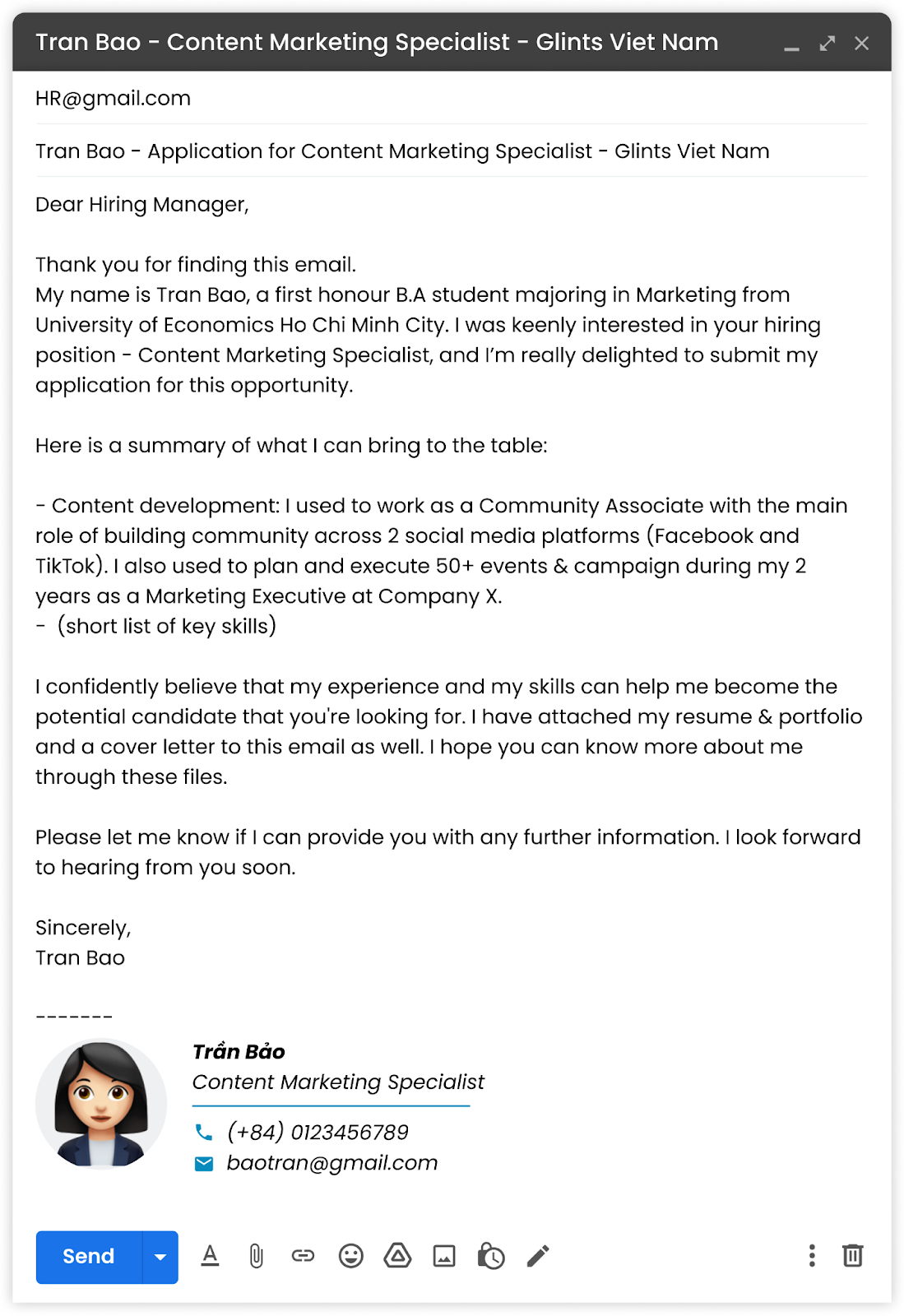This screenshot has width=904, height=1316.
Task: Insert a photo into the email
Action: tap(444, 1256)
